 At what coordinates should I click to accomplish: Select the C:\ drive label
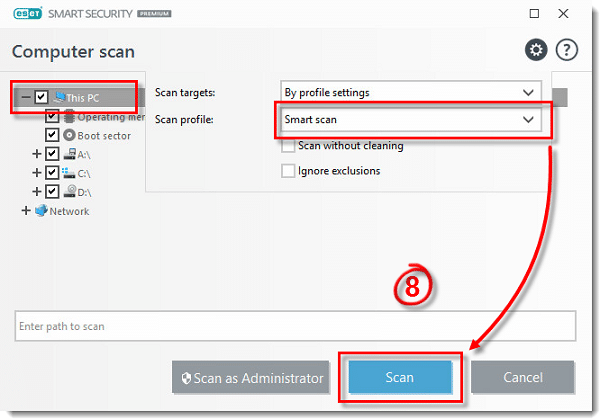[84, 173]
